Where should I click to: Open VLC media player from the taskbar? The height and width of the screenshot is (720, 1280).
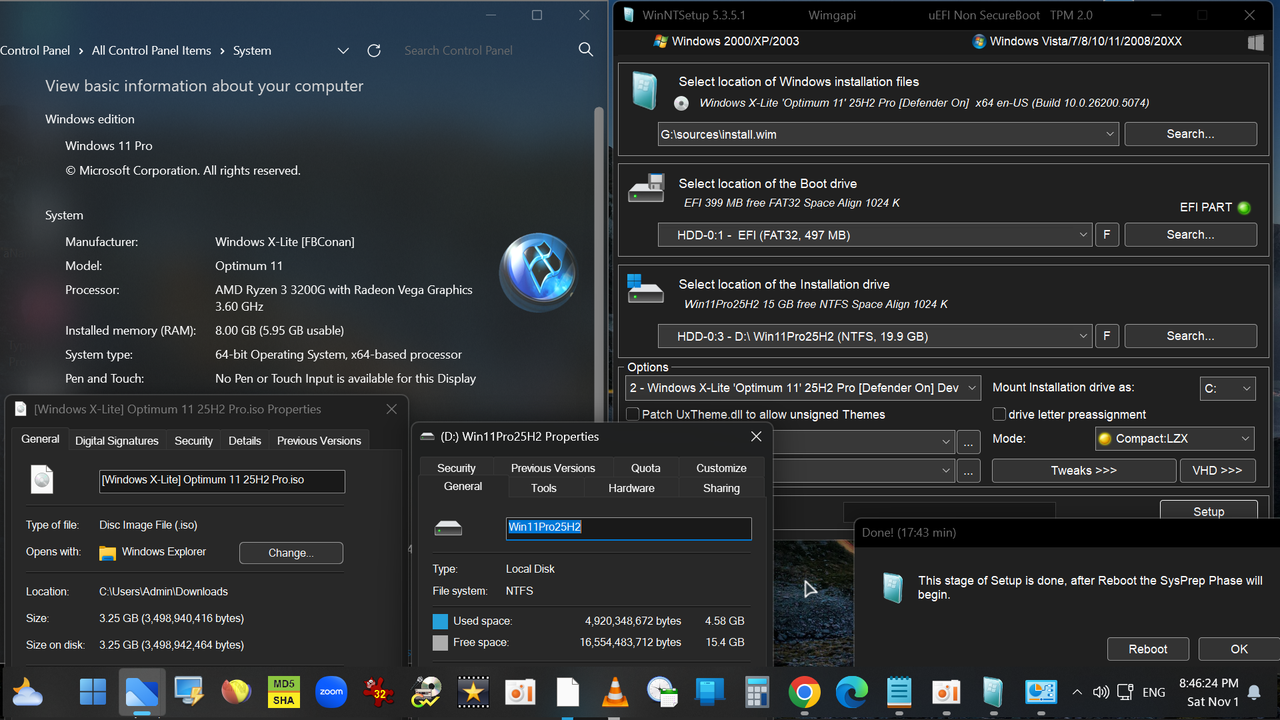[614, 691]
